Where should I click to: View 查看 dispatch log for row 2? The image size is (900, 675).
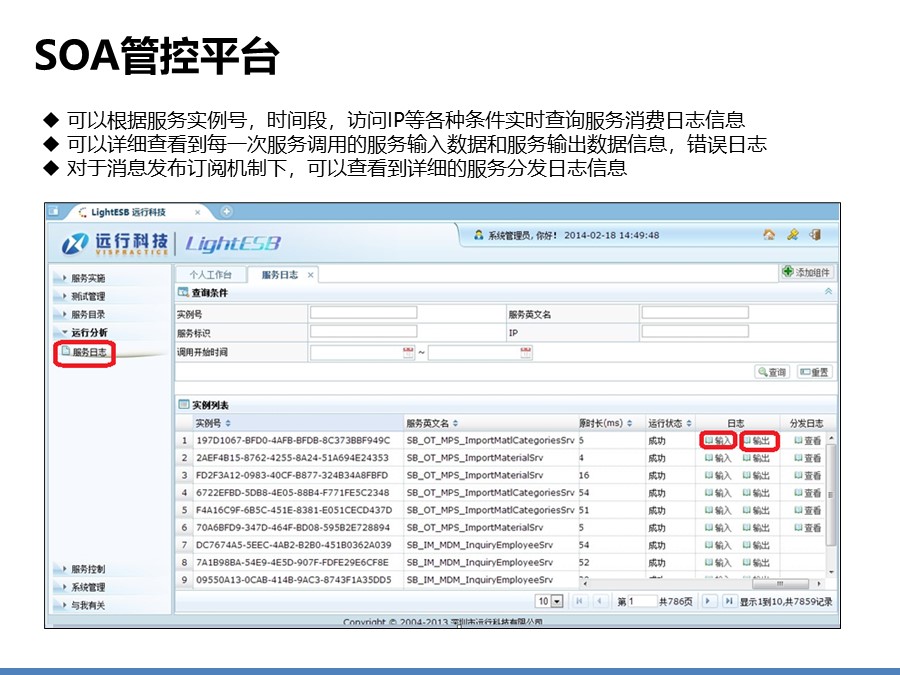coord(808,458)
